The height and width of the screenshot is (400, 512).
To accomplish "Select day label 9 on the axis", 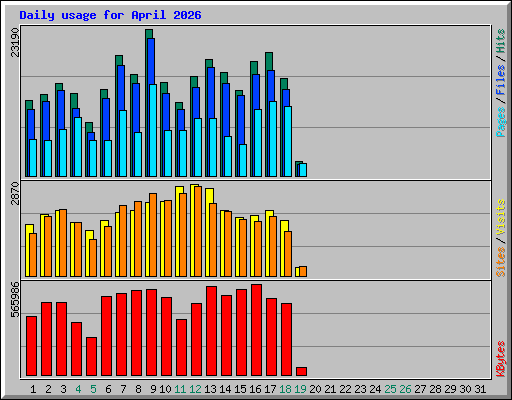I will (x=153, y=389).
